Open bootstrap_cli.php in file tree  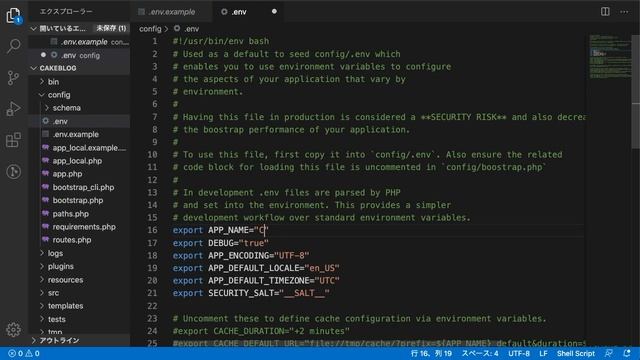79,187
